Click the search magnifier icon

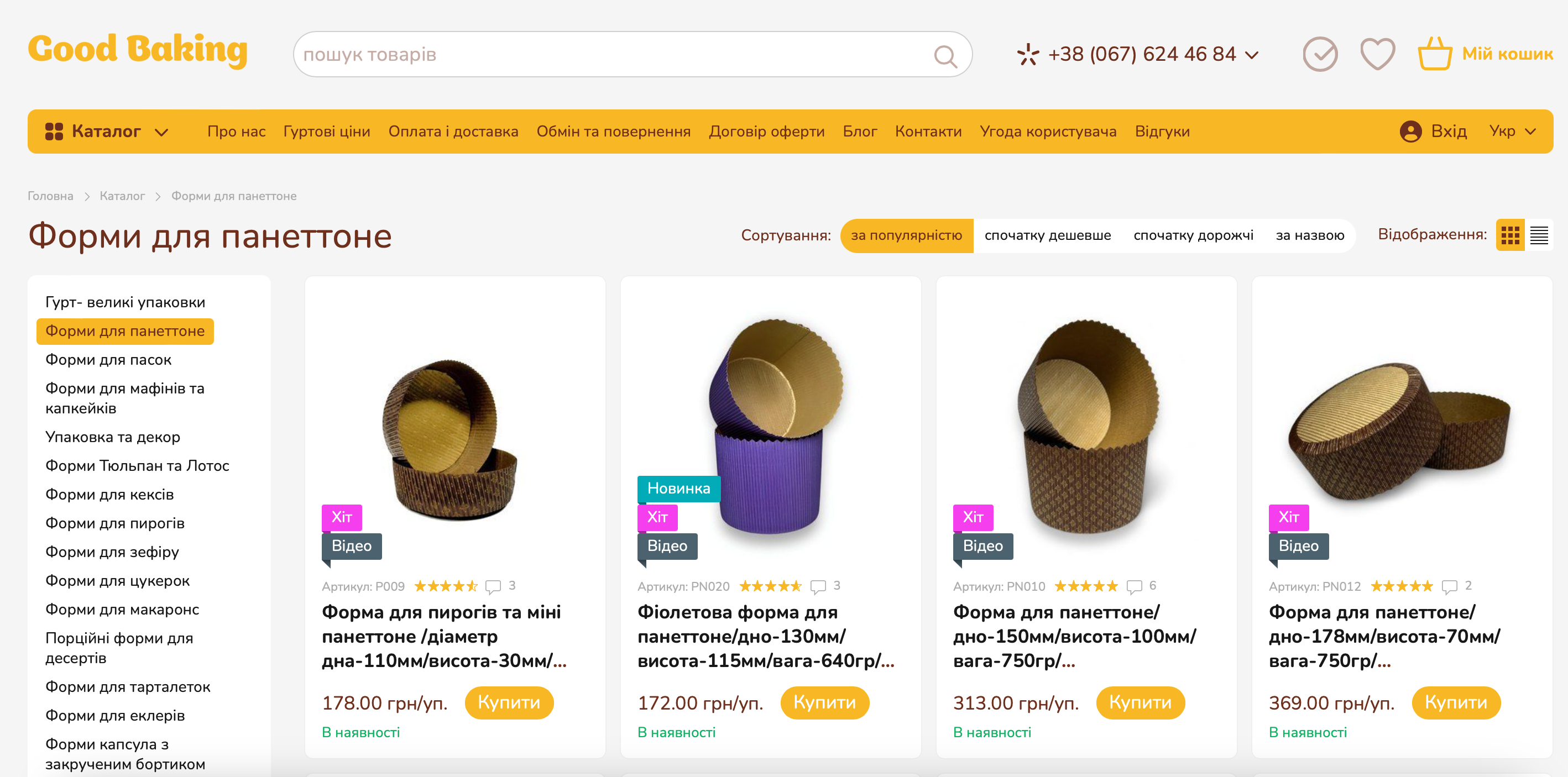945,56
